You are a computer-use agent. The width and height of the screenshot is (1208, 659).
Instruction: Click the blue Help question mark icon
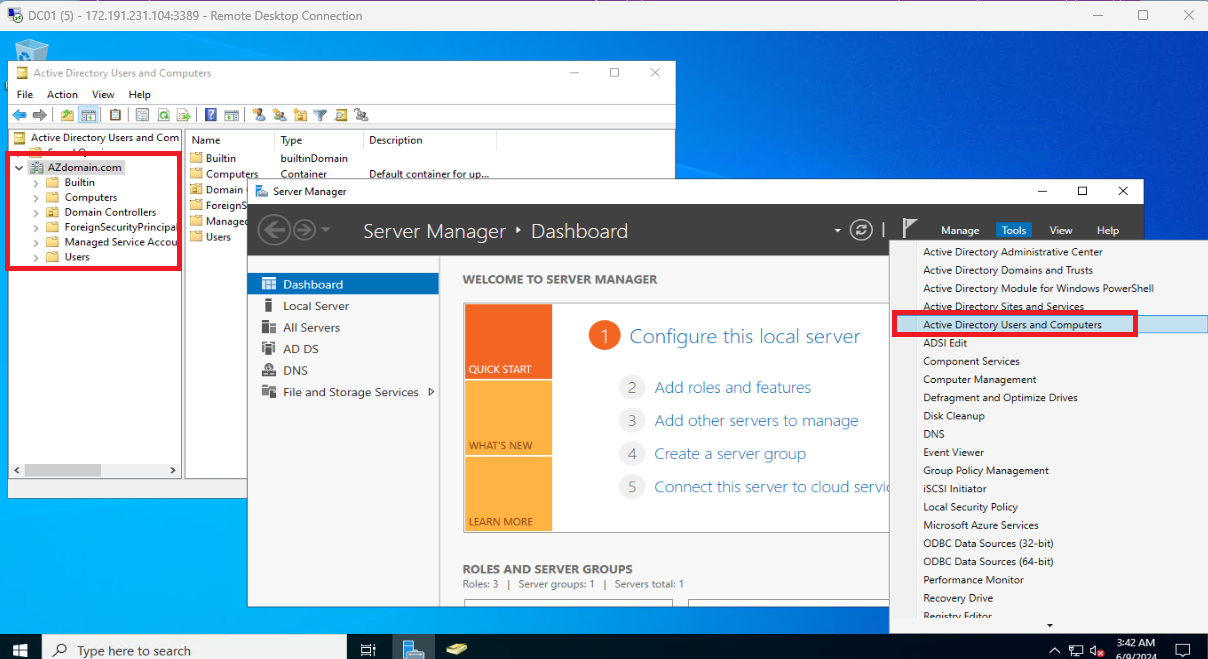point(211,115)
